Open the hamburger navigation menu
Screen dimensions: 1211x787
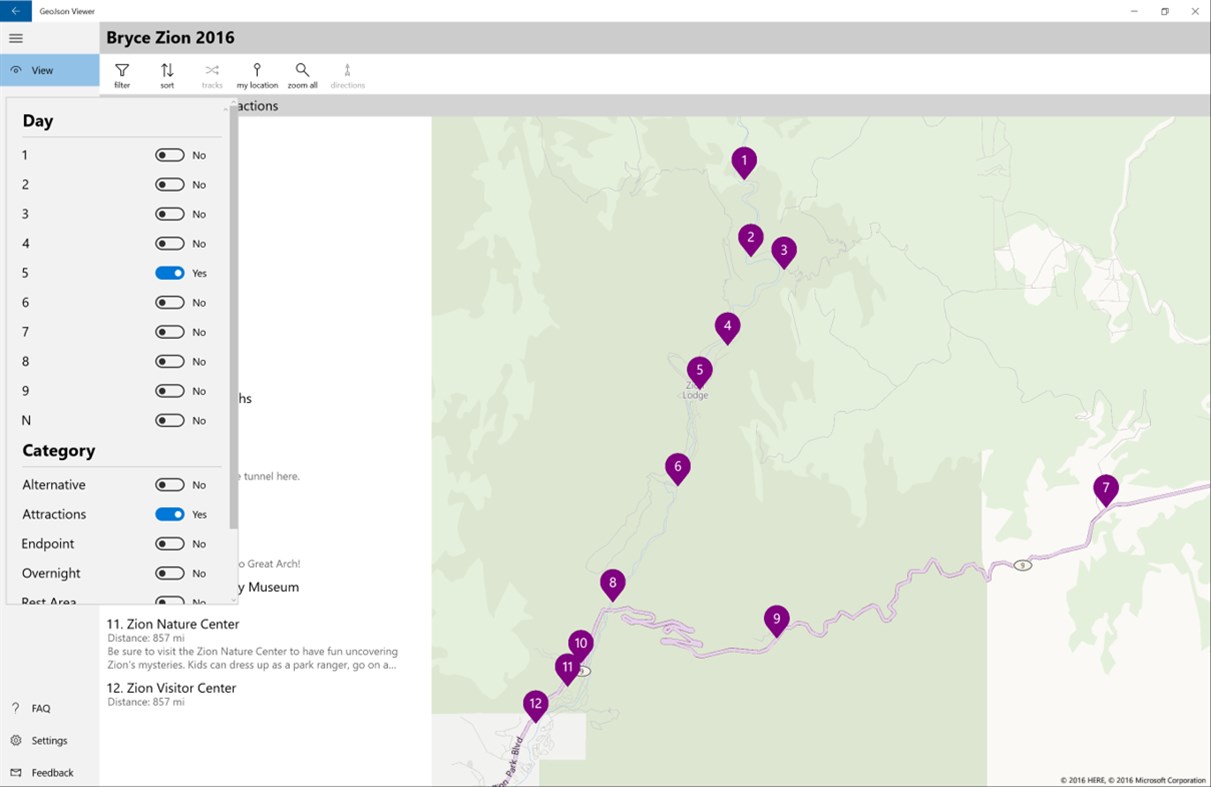pyautogui.click(x=16, y=38)
